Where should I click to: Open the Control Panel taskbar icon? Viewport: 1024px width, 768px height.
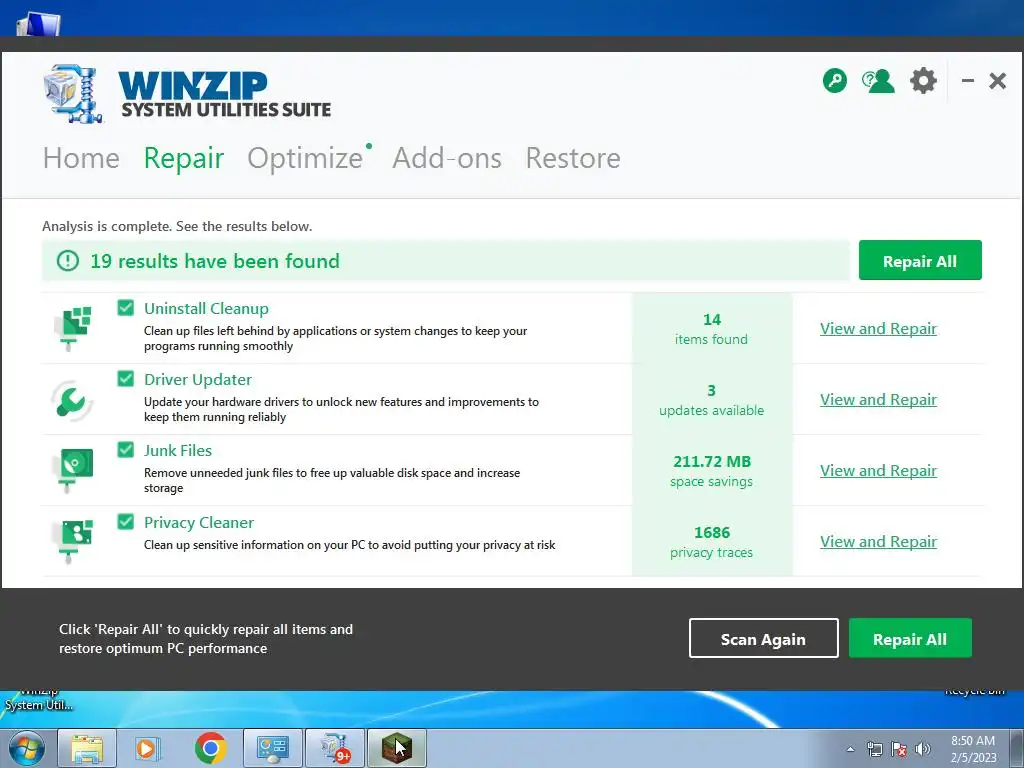point(272,748)
